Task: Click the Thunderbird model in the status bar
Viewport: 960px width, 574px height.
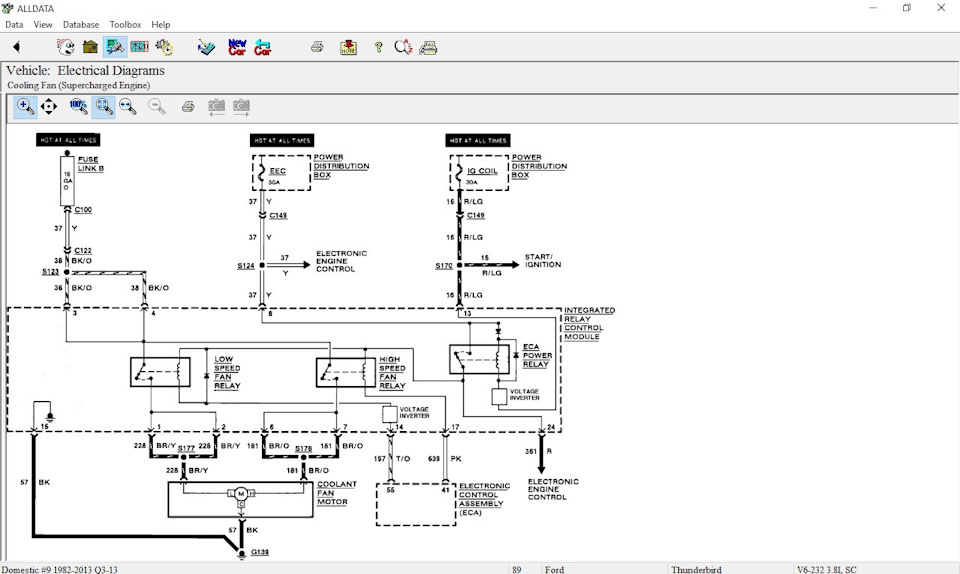Action: coord(697,569)
